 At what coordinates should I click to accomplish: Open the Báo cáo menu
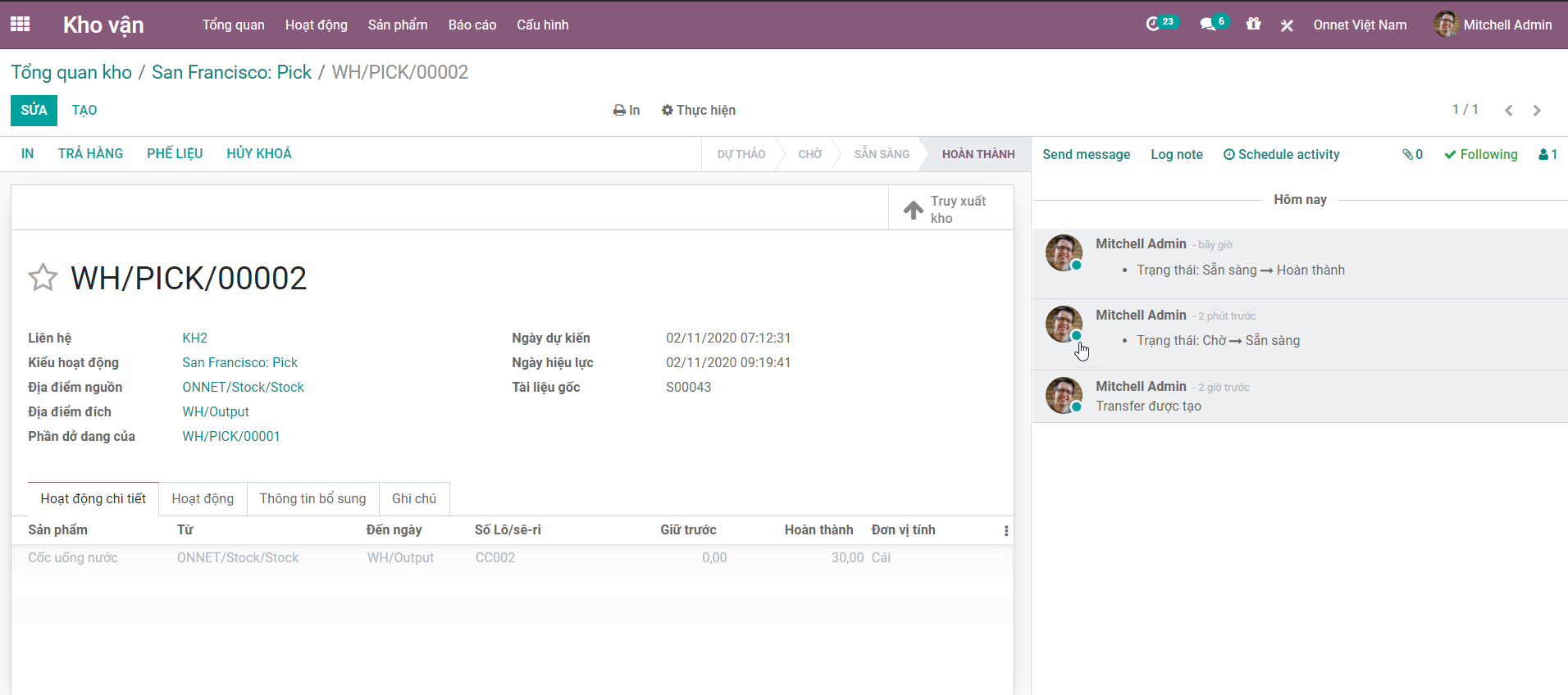pyautogui.click(x=472, y=25)
